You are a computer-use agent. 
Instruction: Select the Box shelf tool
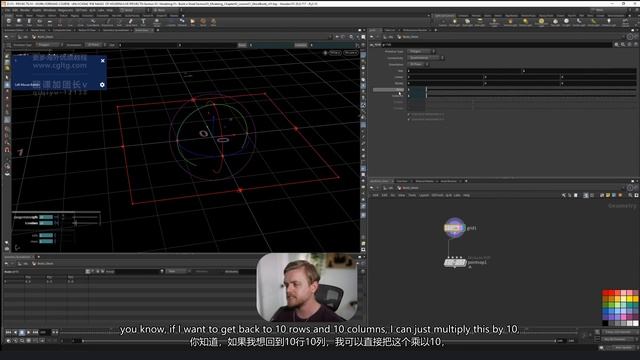(x=9, y=22)
